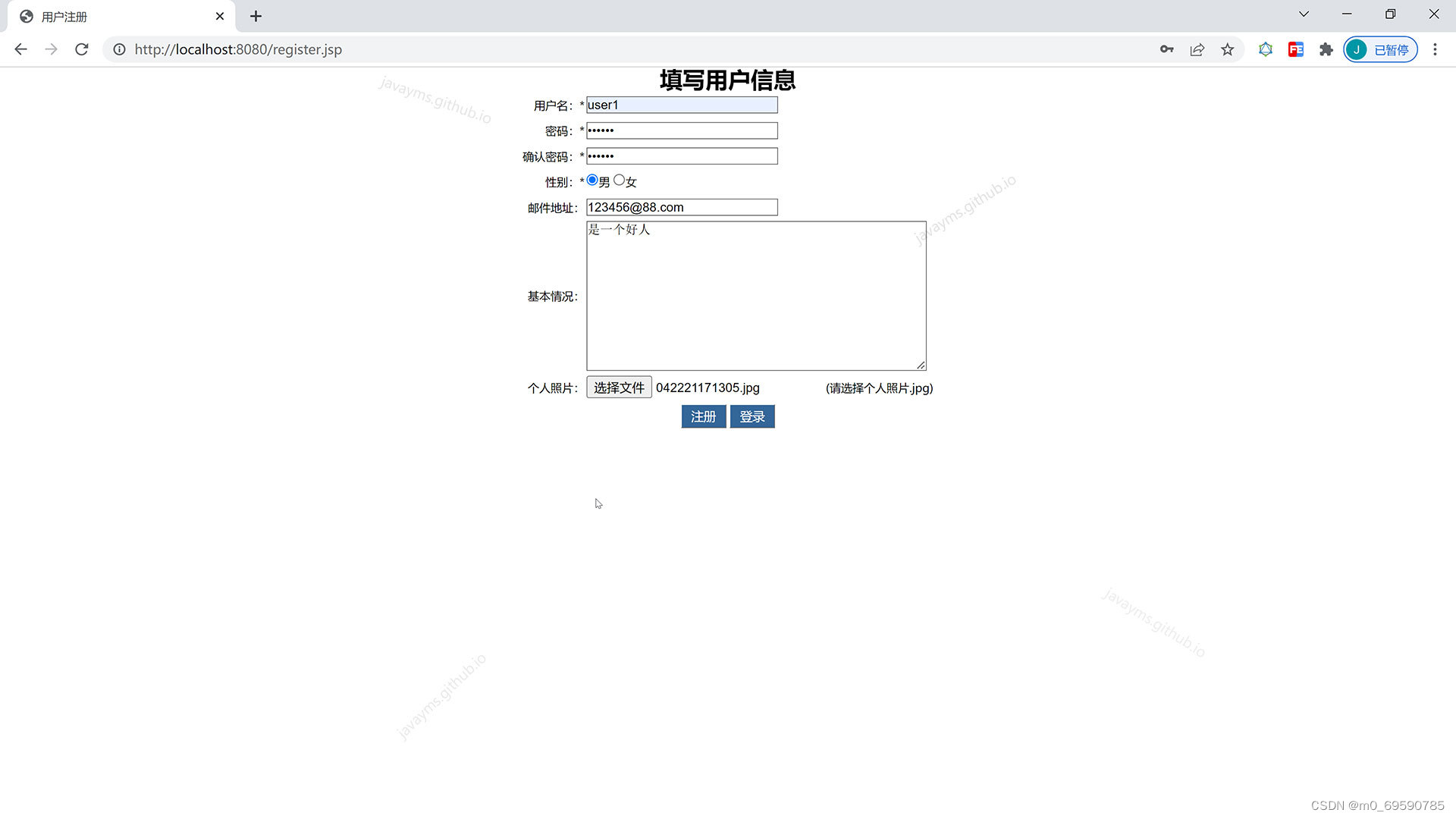Click the 用户名 input field
Screen dimensions: 1456x819
[x=681, y=105]
